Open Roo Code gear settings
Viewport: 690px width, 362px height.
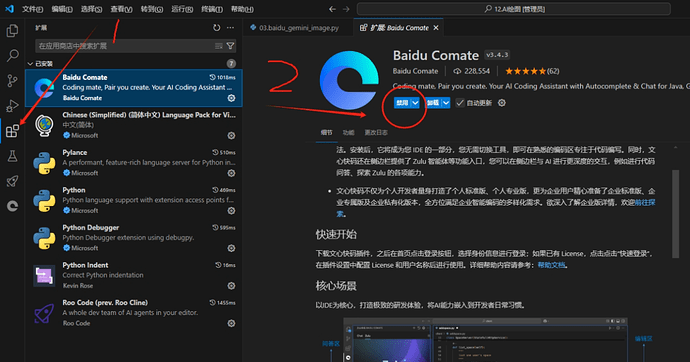[x=231, y=323]
